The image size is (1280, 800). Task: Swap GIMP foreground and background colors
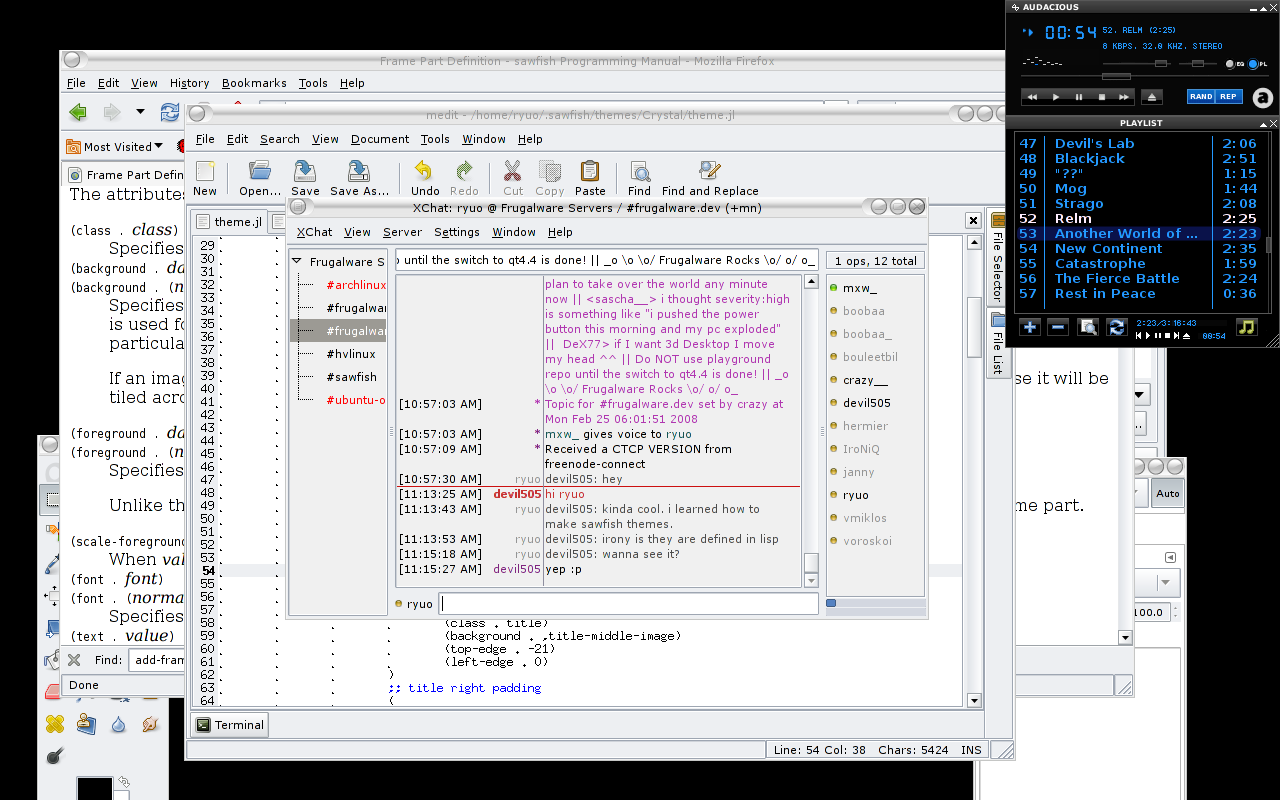(124, 782)
